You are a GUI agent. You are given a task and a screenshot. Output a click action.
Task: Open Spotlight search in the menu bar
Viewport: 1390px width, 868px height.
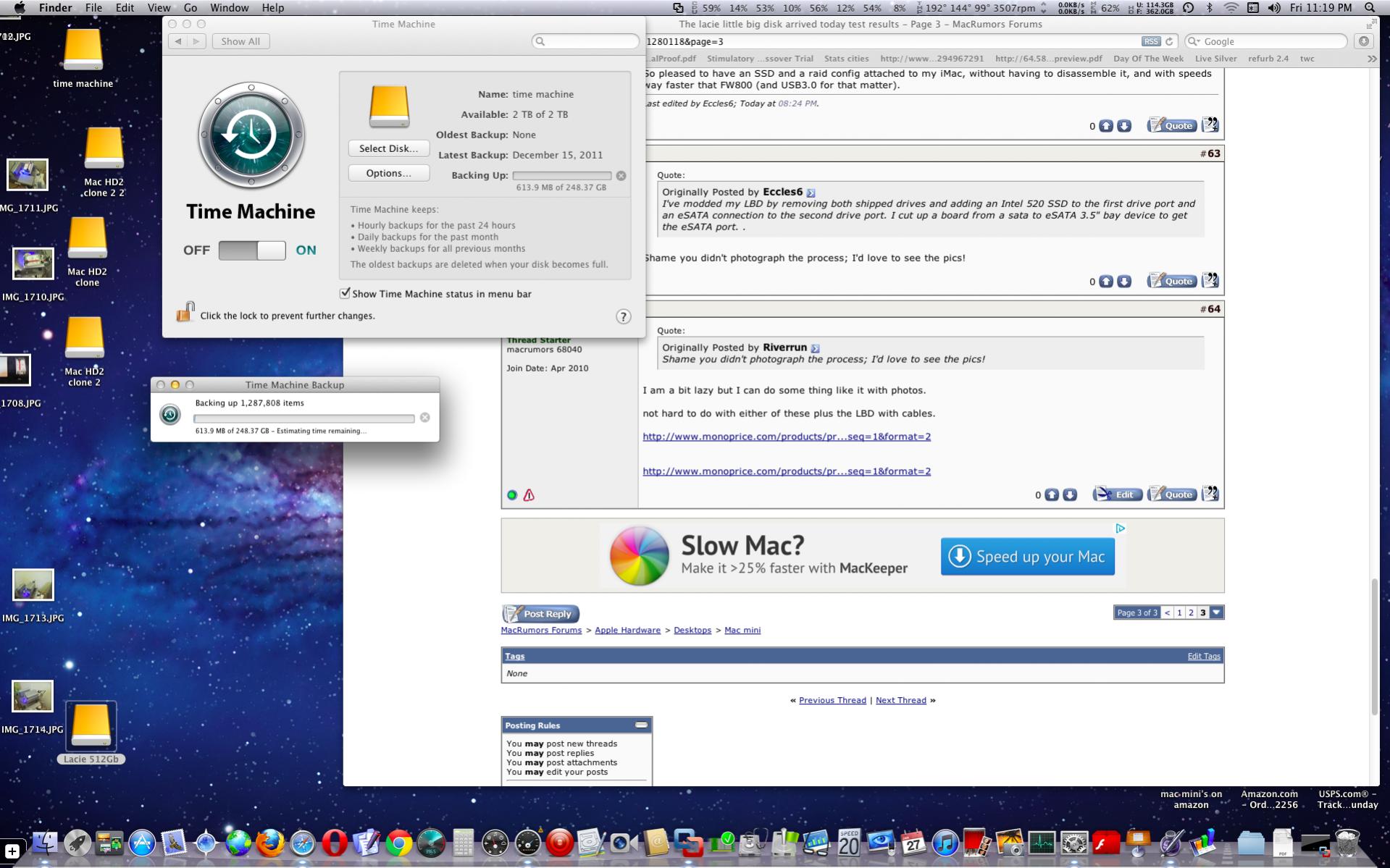point(1370,8)
